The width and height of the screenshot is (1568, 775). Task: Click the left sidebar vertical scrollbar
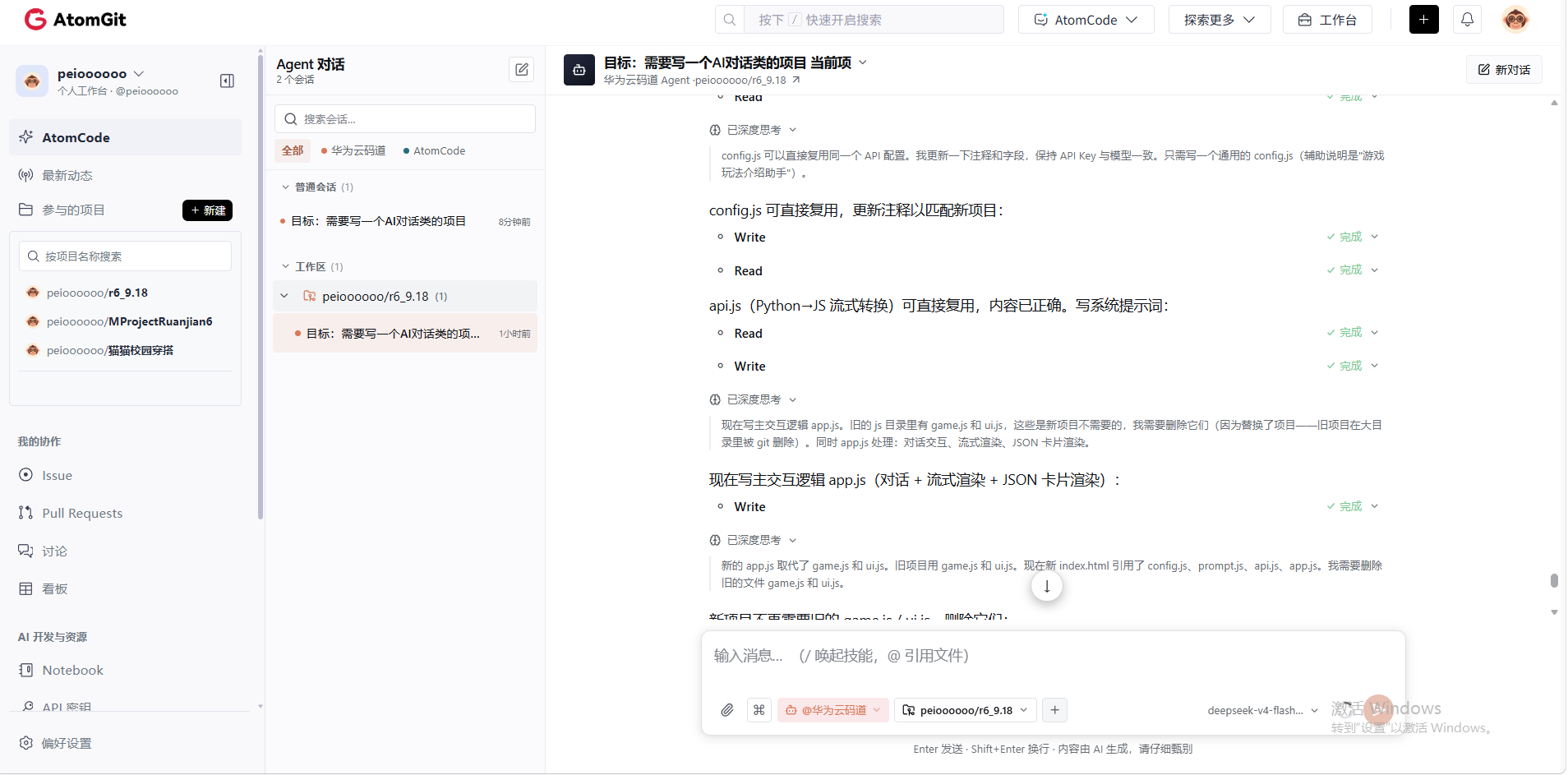[261, 288]
